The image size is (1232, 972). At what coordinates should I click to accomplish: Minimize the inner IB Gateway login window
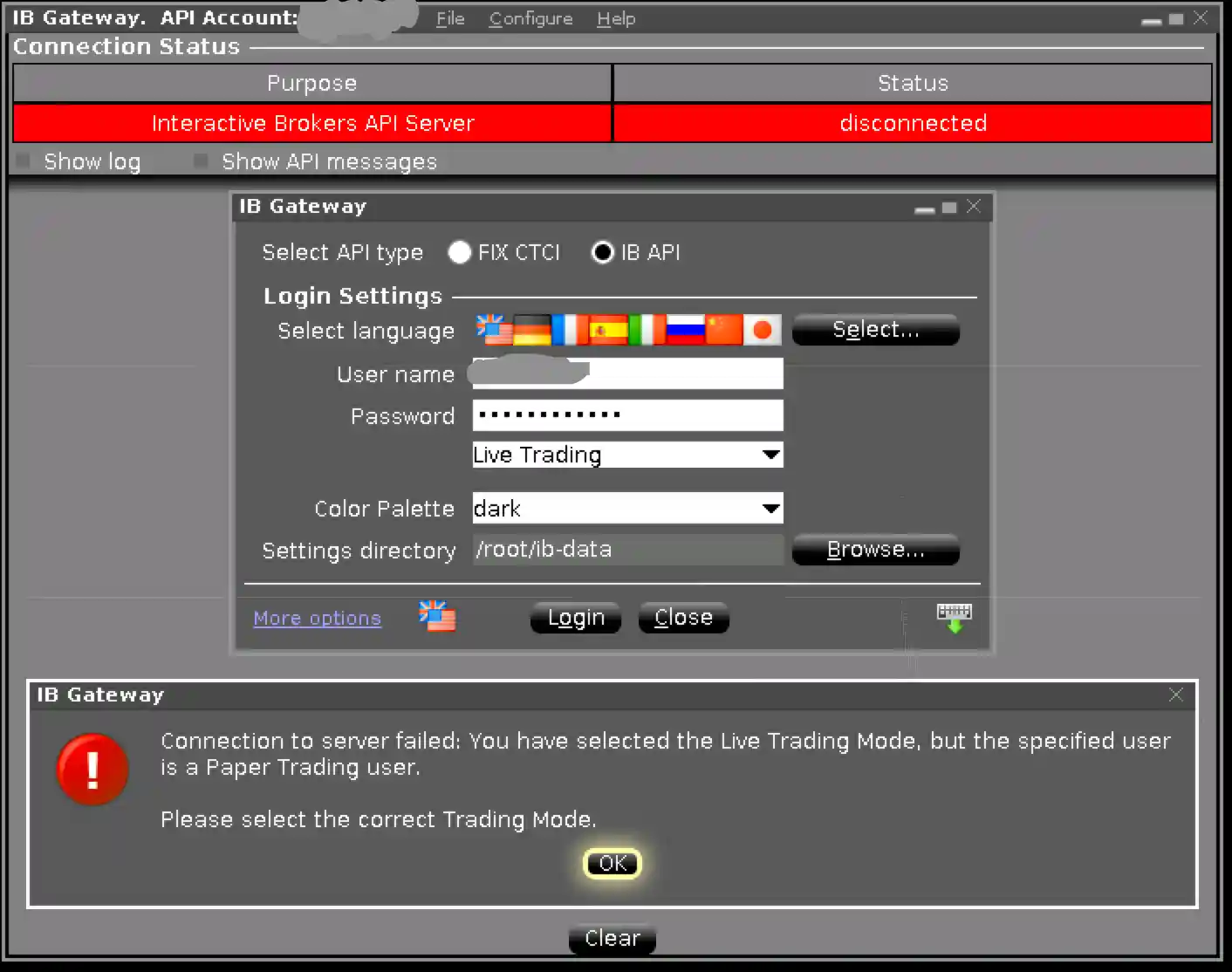pos(924,208)
